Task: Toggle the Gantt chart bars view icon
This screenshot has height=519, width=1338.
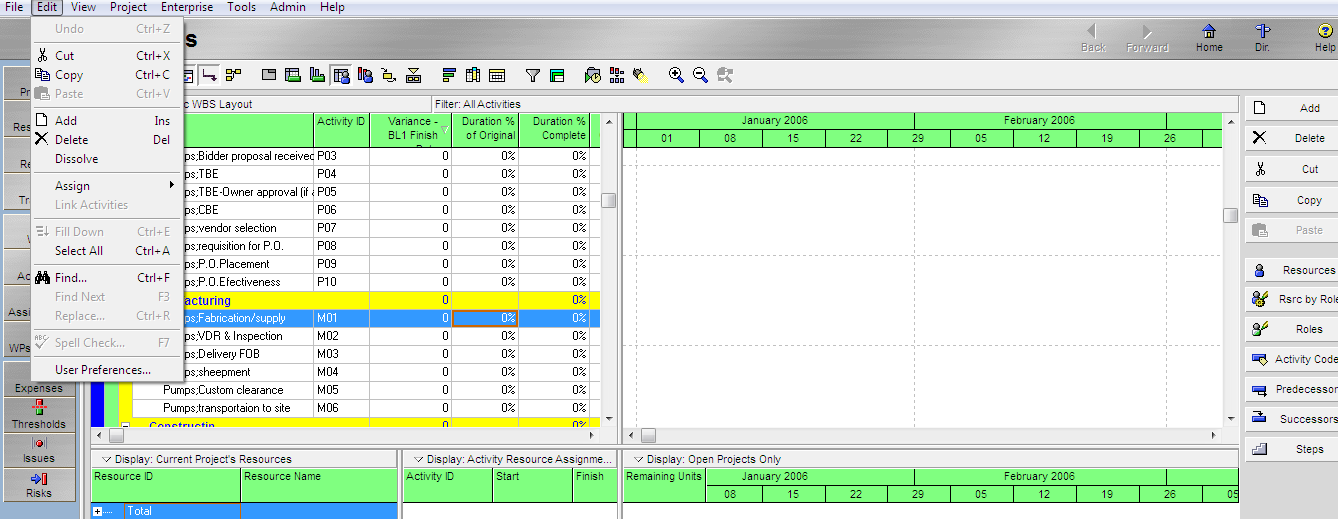Action: [x=292, y=75]
